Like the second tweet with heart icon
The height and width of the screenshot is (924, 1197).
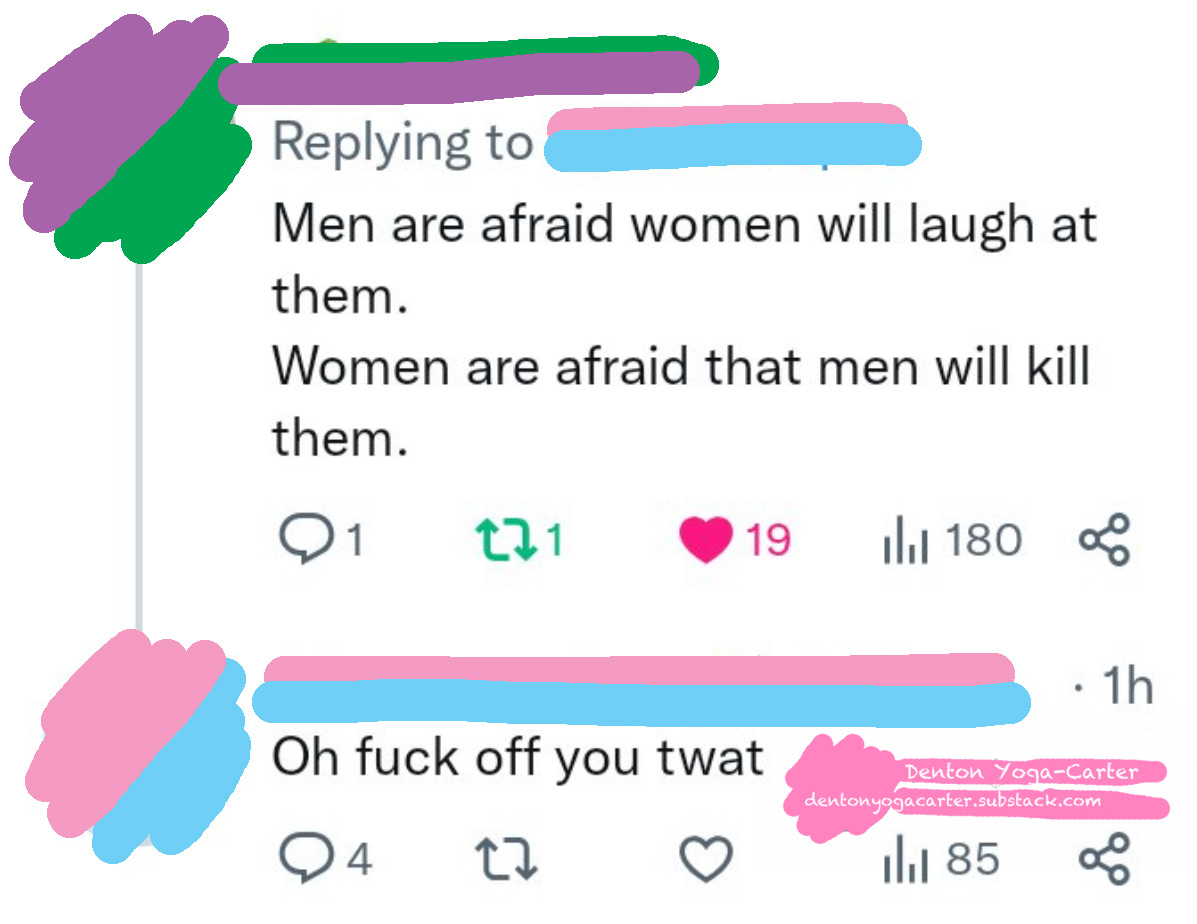(x=706, y=859)
